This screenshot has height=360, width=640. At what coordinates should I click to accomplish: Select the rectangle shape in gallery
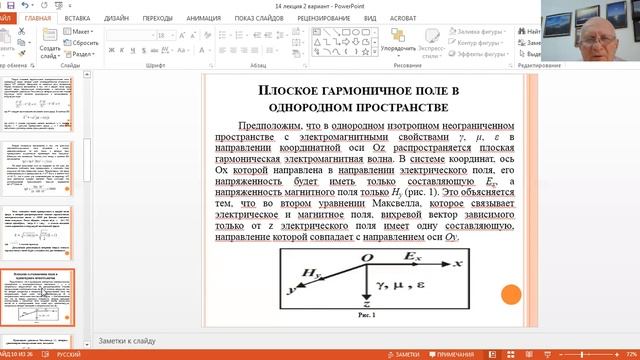click(346, 32)
